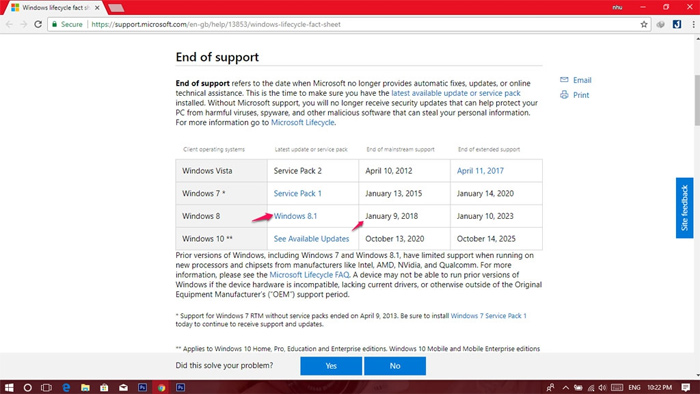700x394 pixels.
Task: Open a new browser tab
Action: pyautogui.click(x=116, y=8)
